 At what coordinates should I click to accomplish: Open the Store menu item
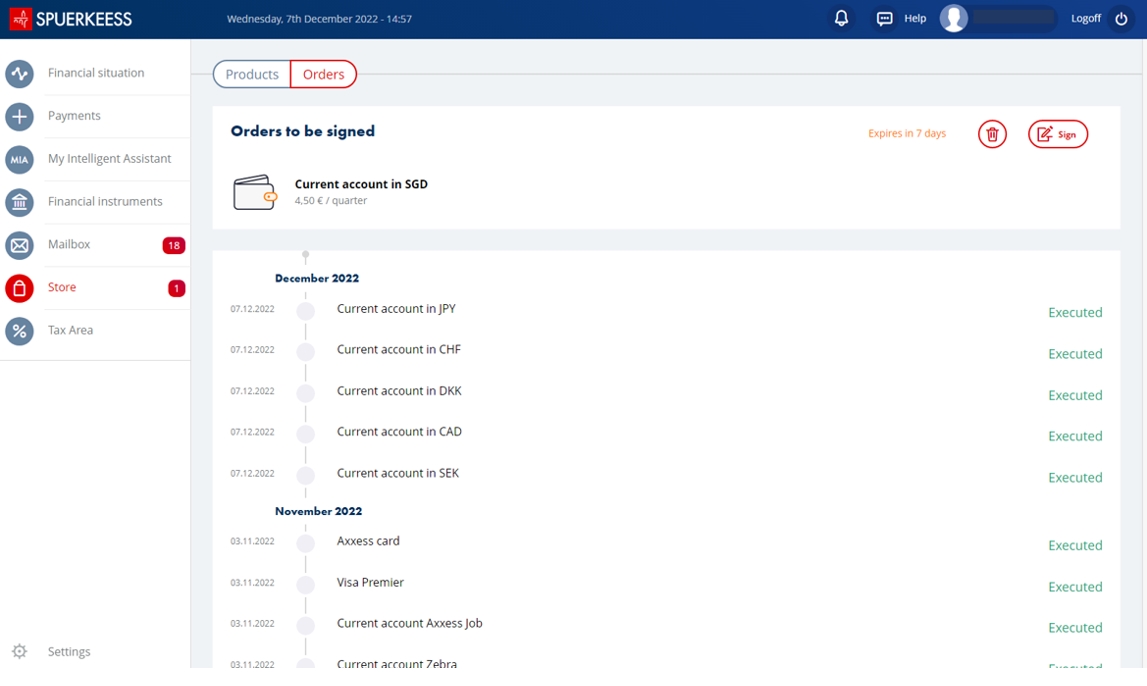[62, 288]
